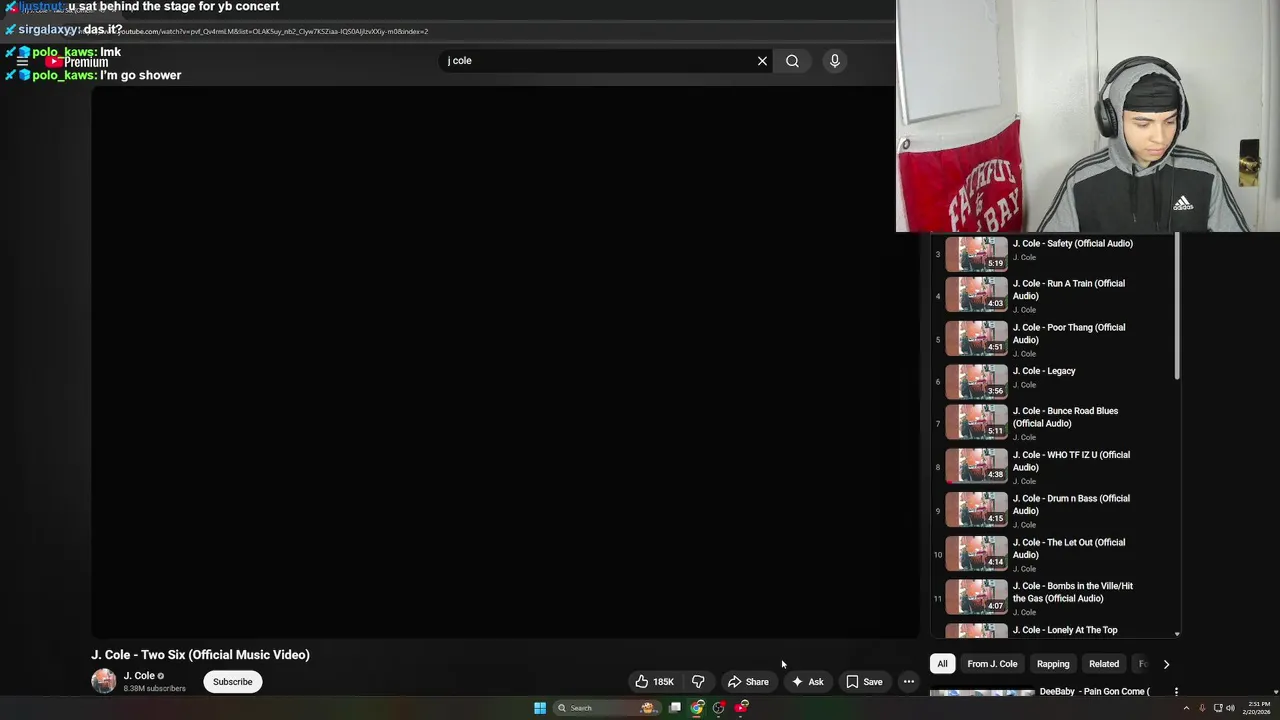This screenshot has width=1280, height=720.
Task: Open options menu for DeeBaby video
Action: [1176, 692]
